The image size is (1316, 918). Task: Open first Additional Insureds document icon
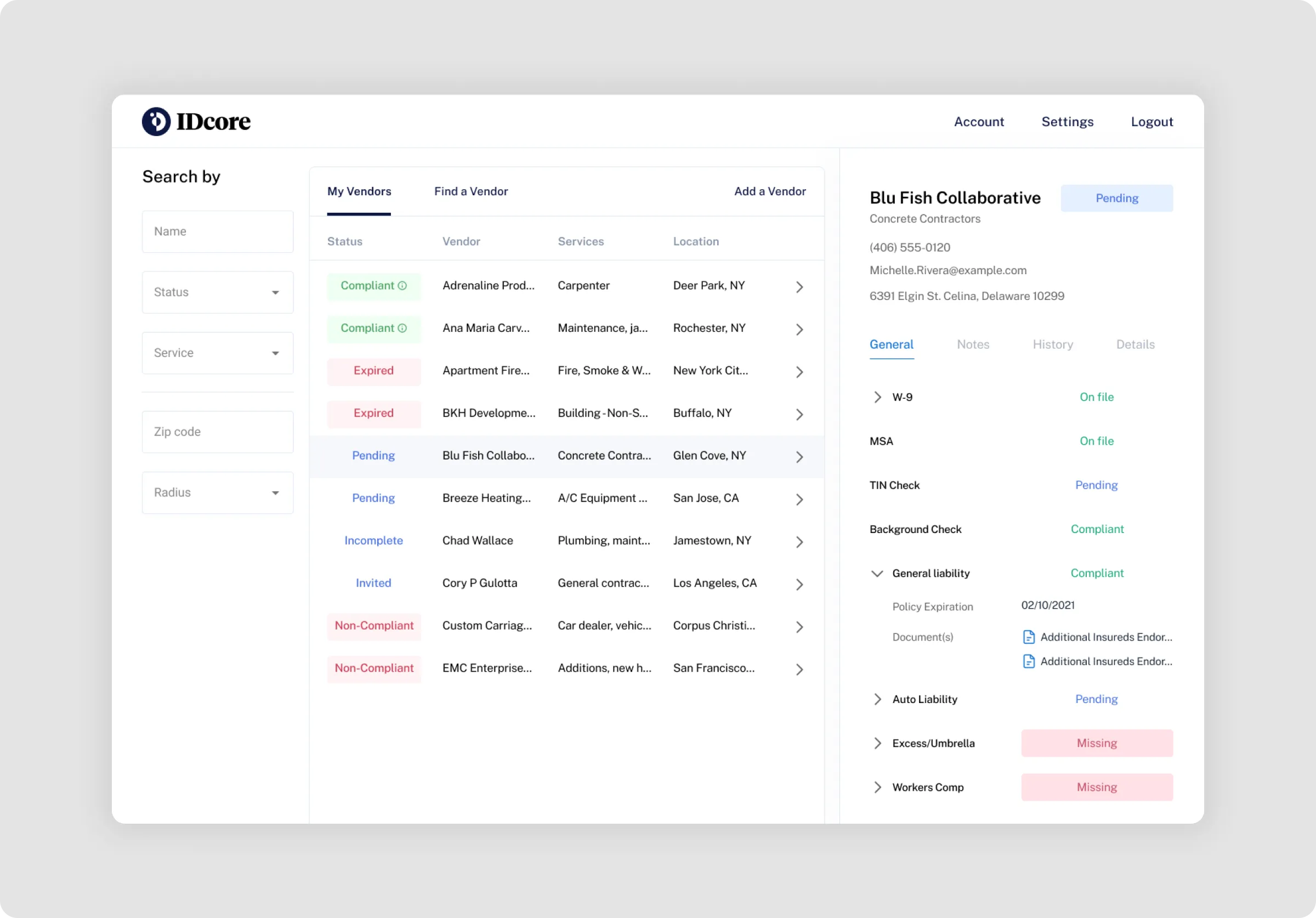point(1028,637)
